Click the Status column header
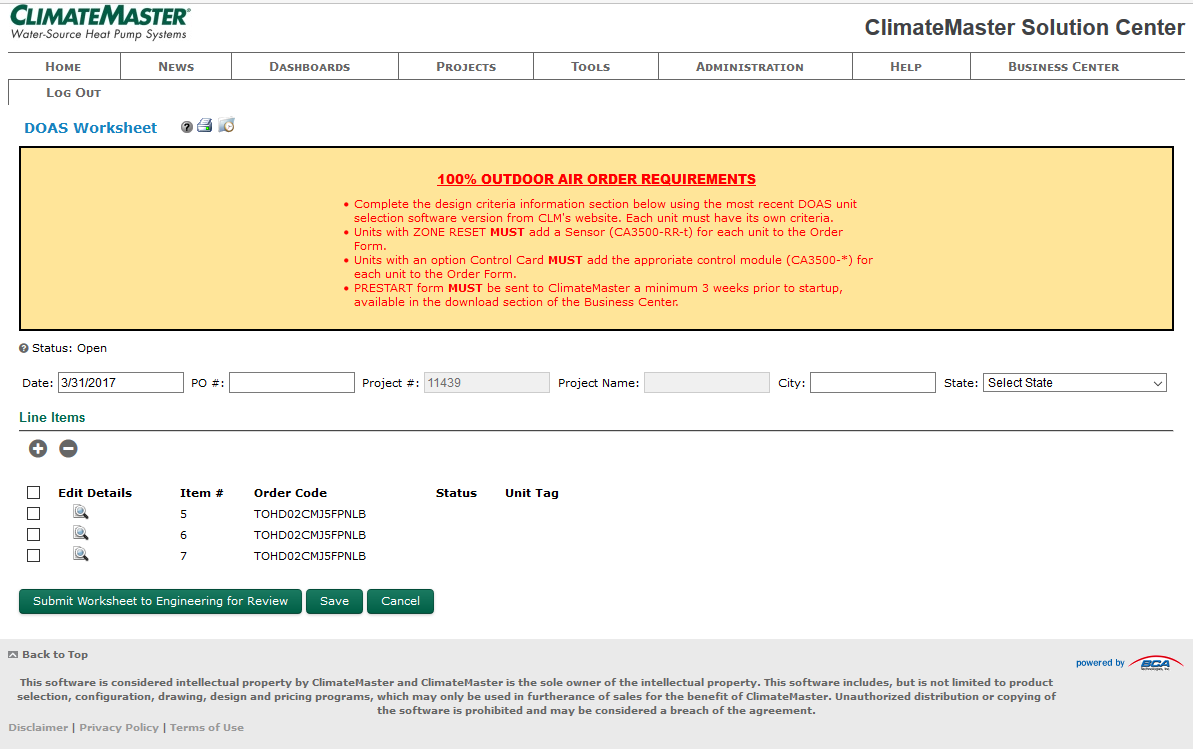The width and height of the screenshot is (1193, 749). click(457, 493)
